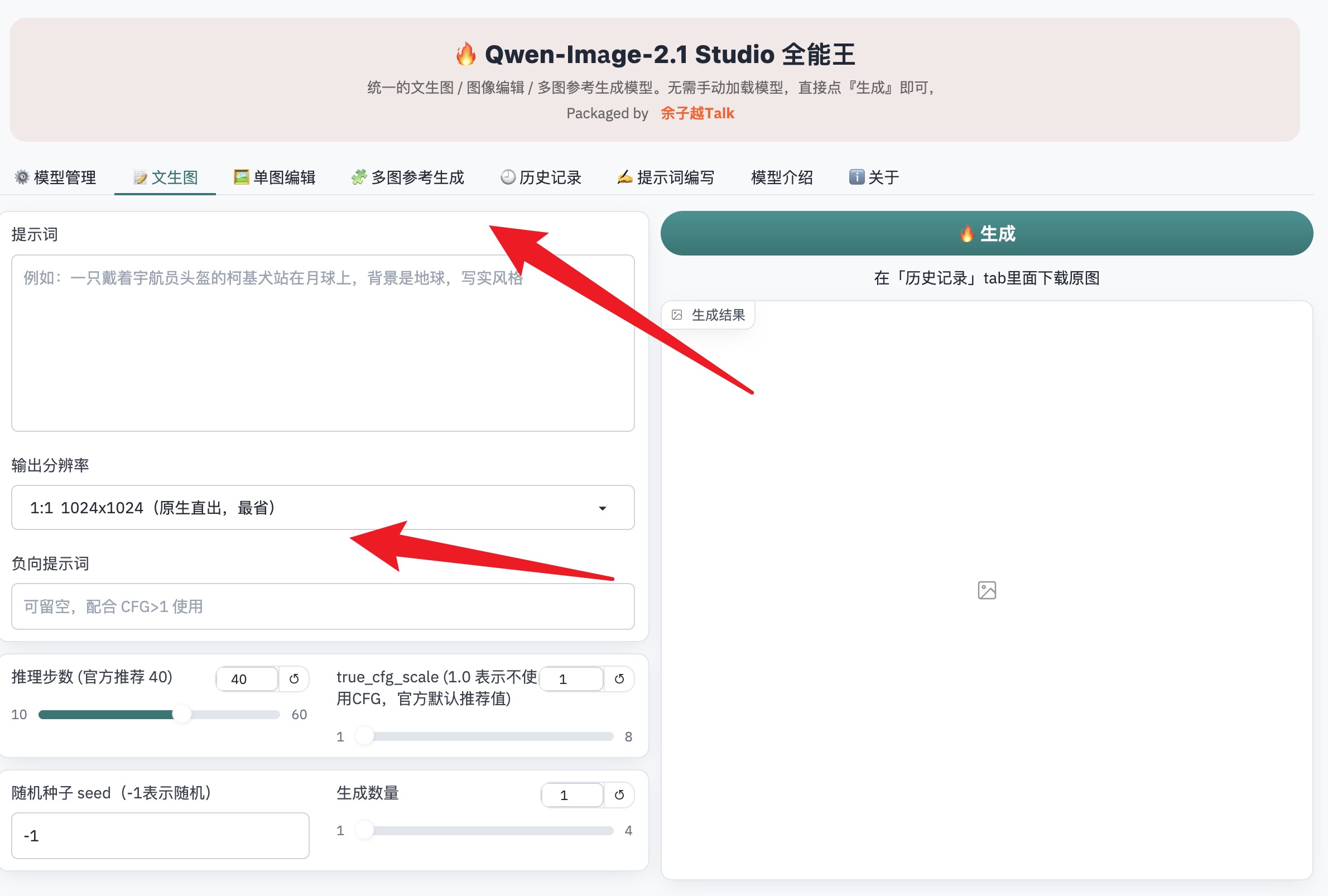1328x896 pixels.
Task: Switch to the 模型介绍 tab
Action: (782, 177)
